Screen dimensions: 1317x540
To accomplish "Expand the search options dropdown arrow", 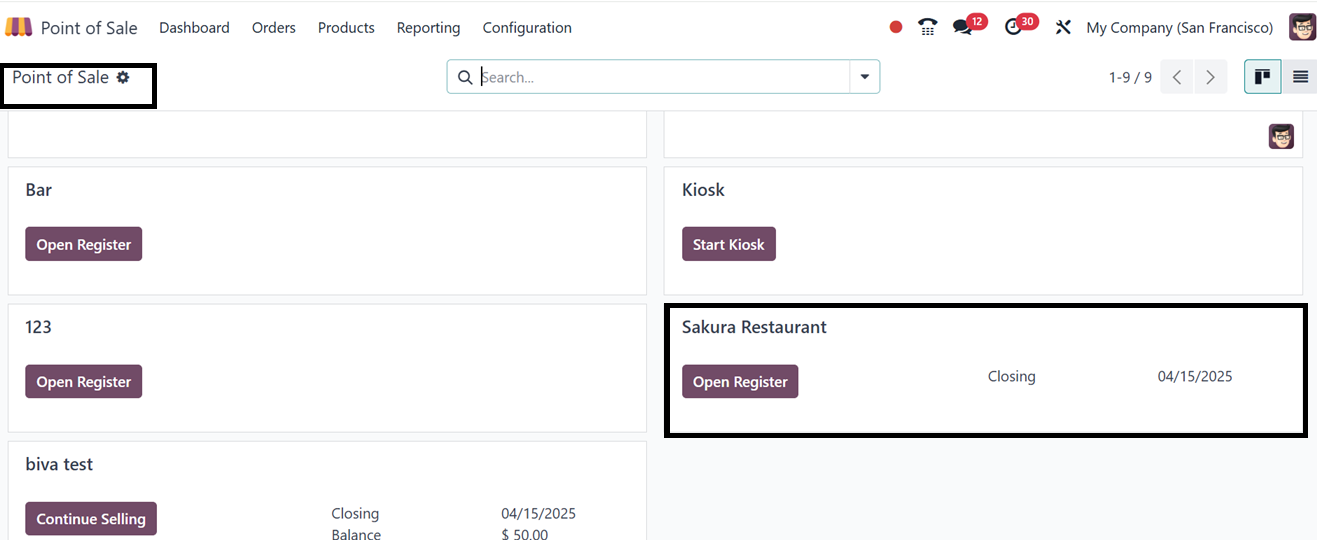I will tap(865, 77).
